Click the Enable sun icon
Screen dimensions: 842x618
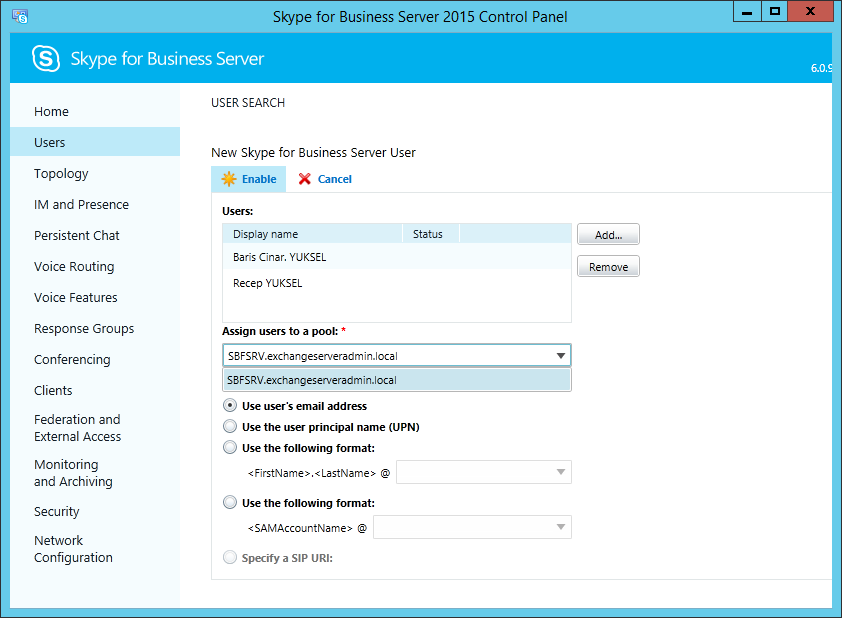click(229, 179)
